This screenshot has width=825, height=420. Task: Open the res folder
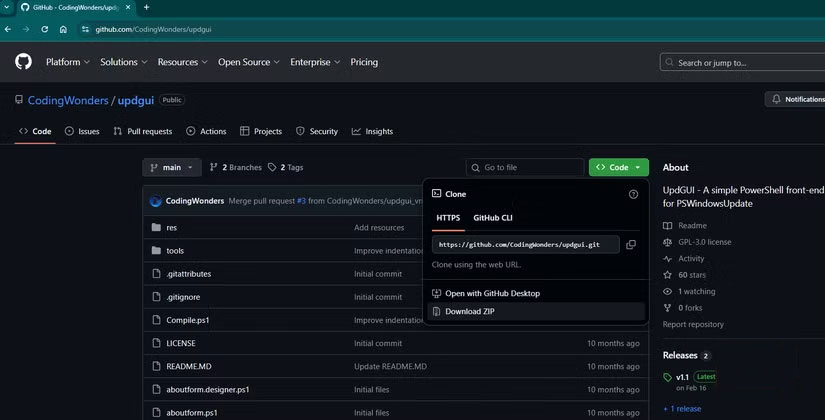[x=172, y=228]
